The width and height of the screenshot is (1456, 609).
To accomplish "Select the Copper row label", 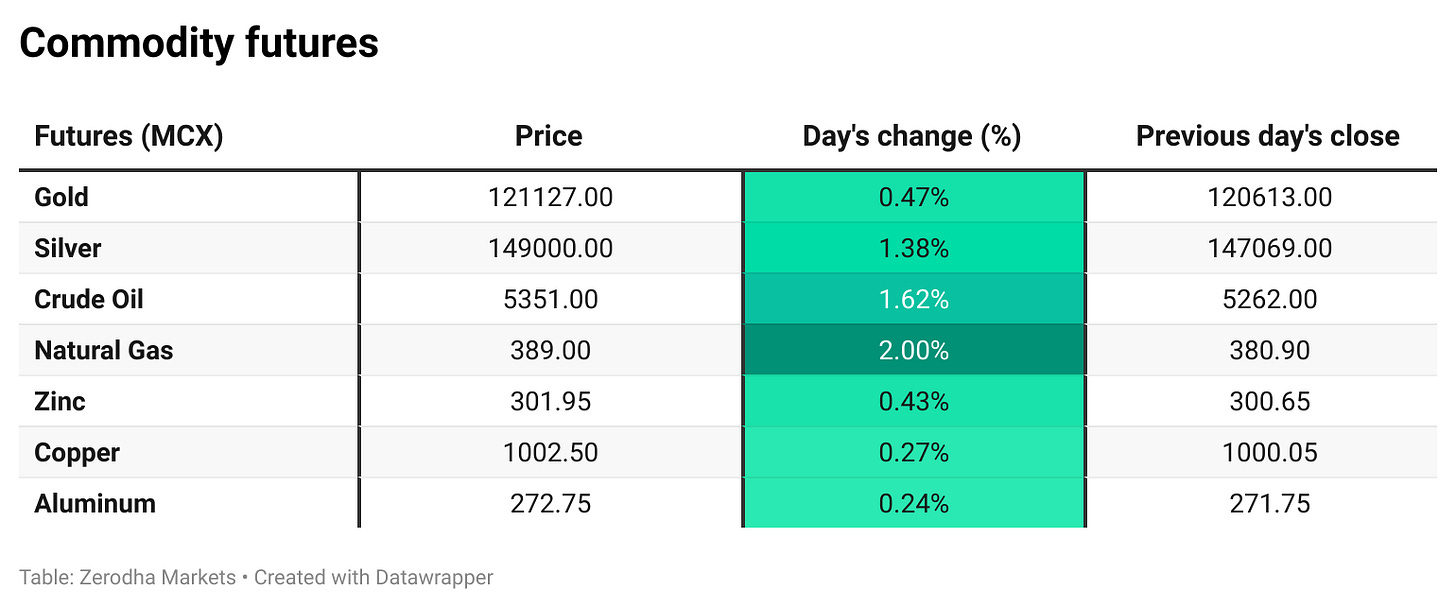I will point(77,452).
